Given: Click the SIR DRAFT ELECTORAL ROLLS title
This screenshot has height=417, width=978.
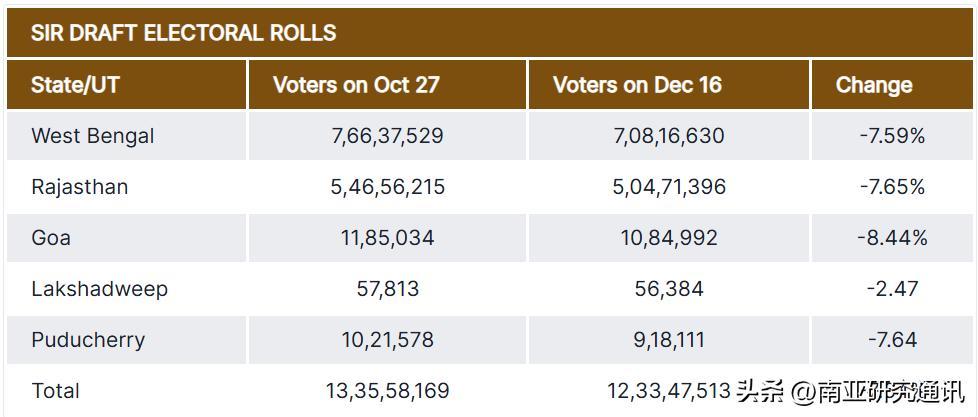Looking at the screenshot, I should click(183, 32).
